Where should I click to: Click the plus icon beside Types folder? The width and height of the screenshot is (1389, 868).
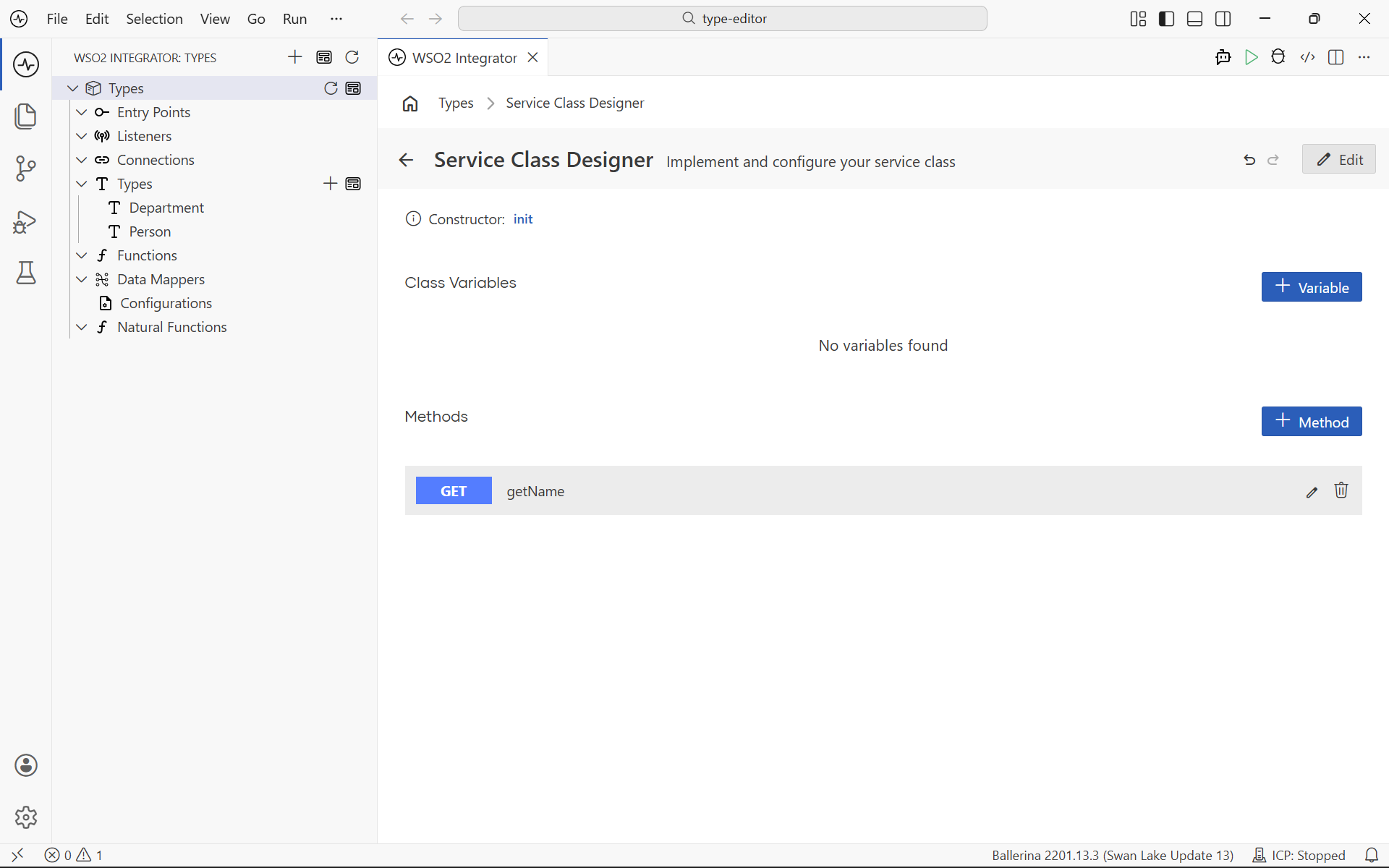331,184
